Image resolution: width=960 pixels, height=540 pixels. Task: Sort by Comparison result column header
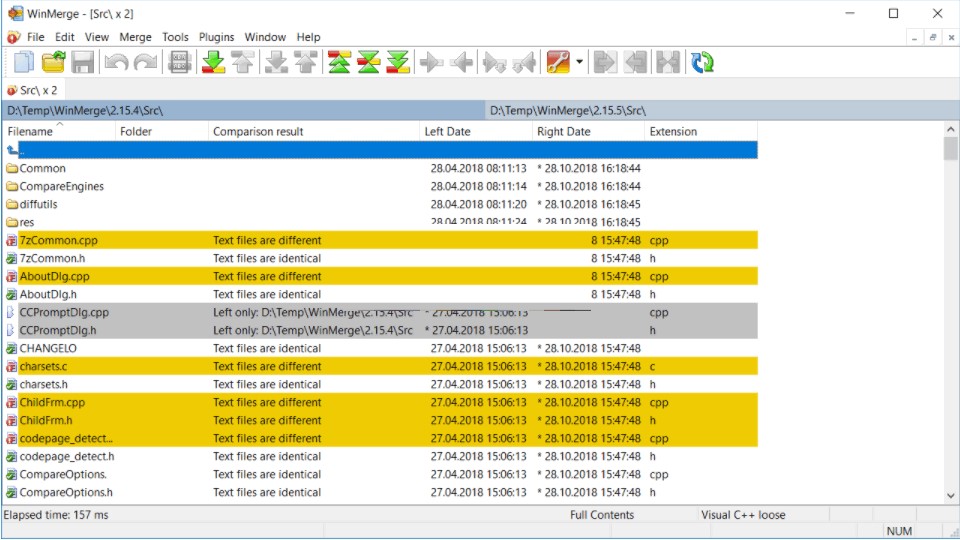tap(258, 131)
